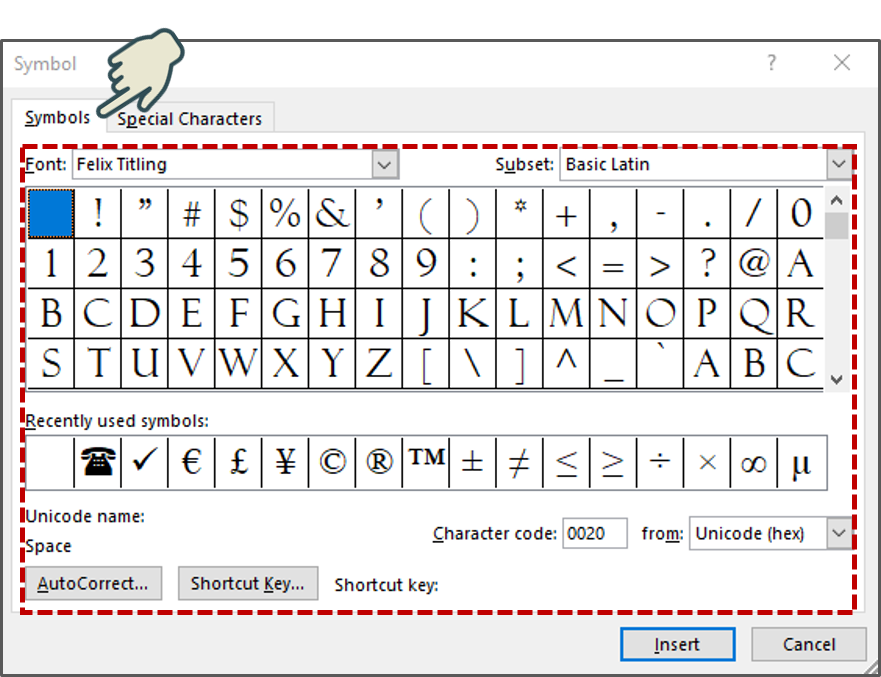Image resolution: width=881 pixels, height=677 pixels.
Task: Switch to the Special Characters tab
Action: click(x=189, y=118)
